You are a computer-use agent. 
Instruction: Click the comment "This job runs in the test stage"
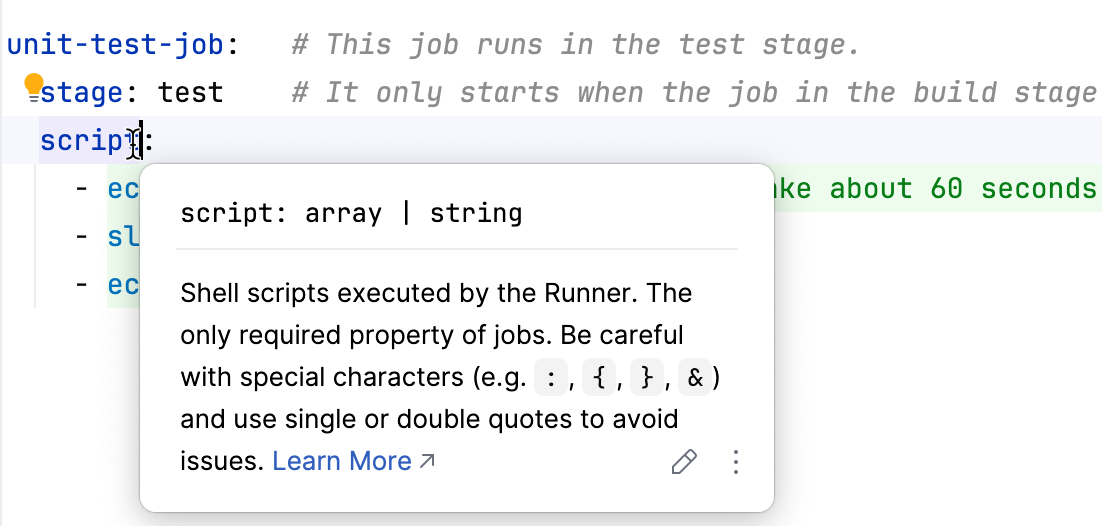click(575, 45)
